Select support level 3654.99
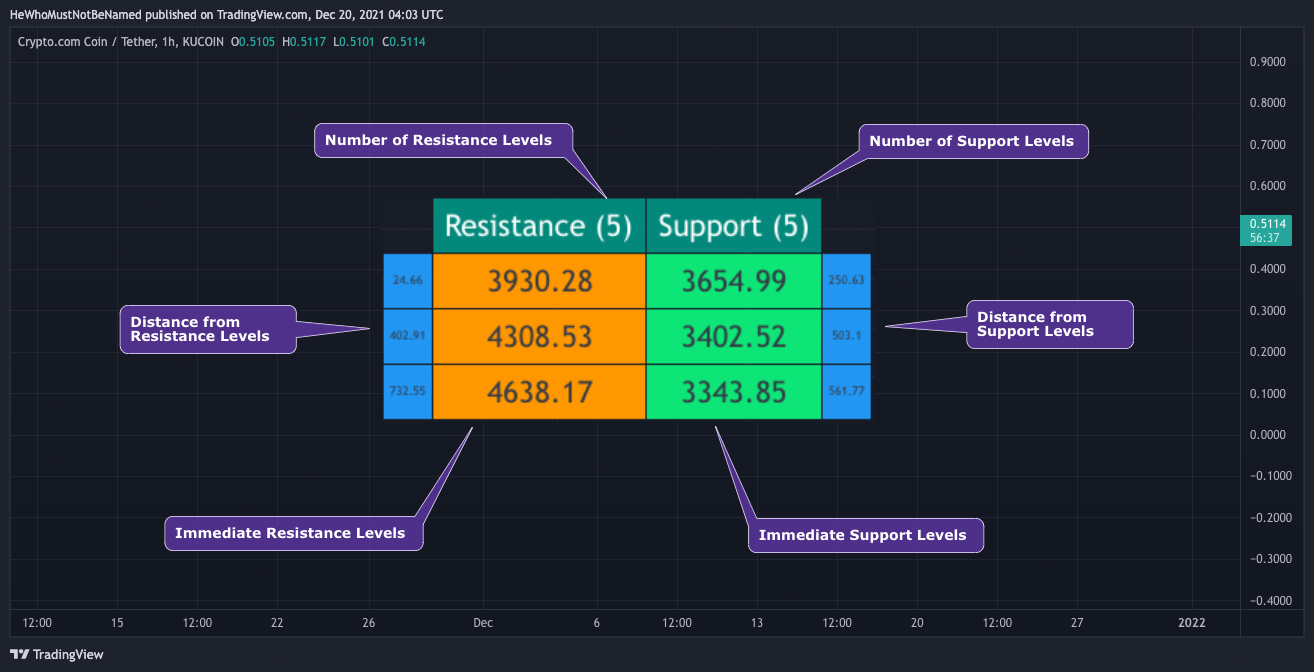The height and width of the screenshot is (672, 1314). click(x=734, y=281)
